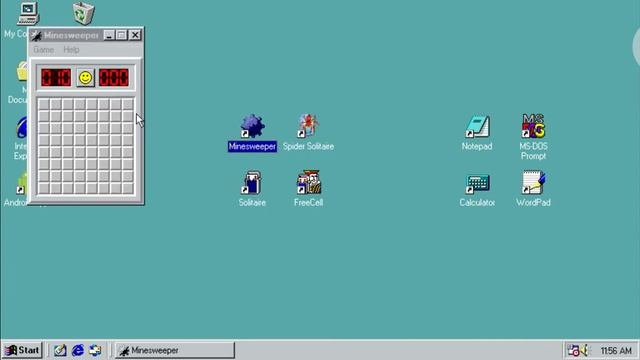Click the scheduler tray icon

click(x=573, y=350)
